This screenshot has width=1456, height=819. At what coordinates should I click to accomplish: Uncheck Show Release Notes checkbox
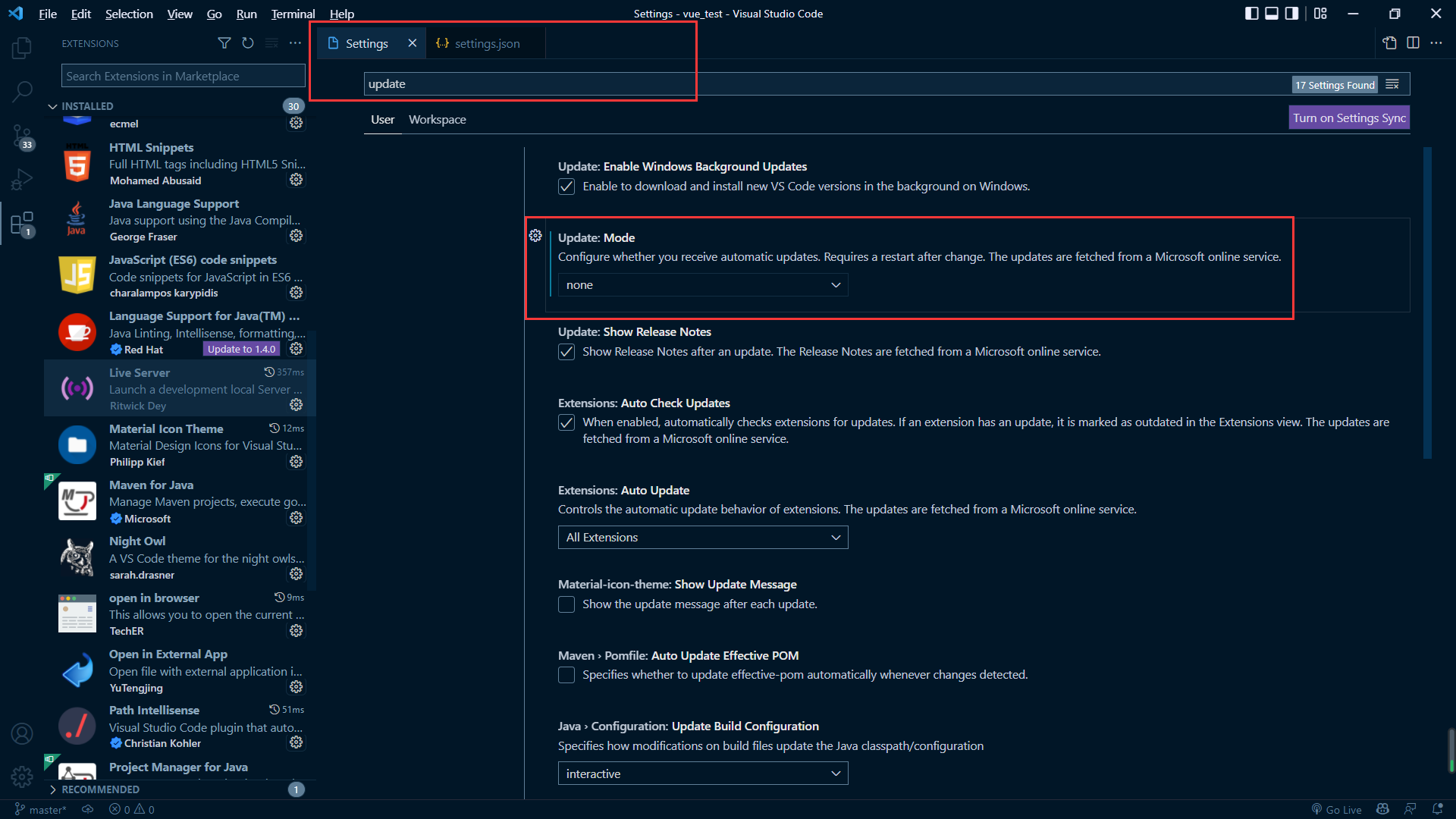pyautogui.click(x=566, y=352)
